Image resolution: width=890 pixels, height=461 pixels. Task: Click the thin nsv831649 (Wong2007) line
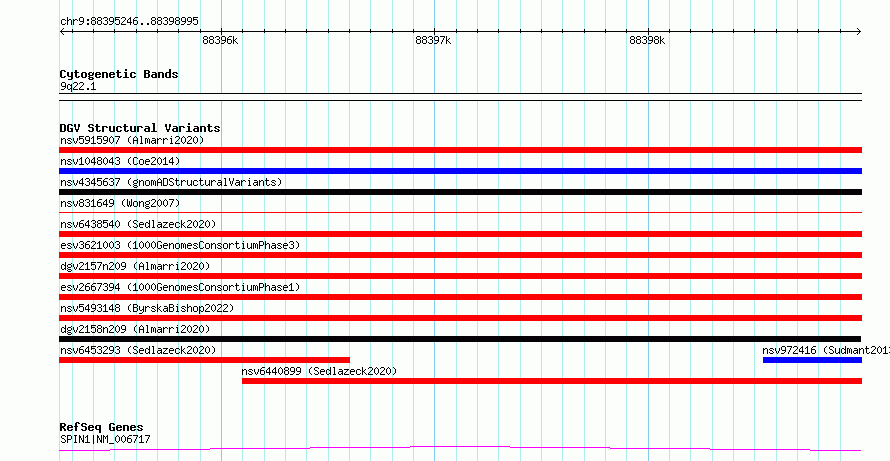pyautogui.click(x=460, y=212)
